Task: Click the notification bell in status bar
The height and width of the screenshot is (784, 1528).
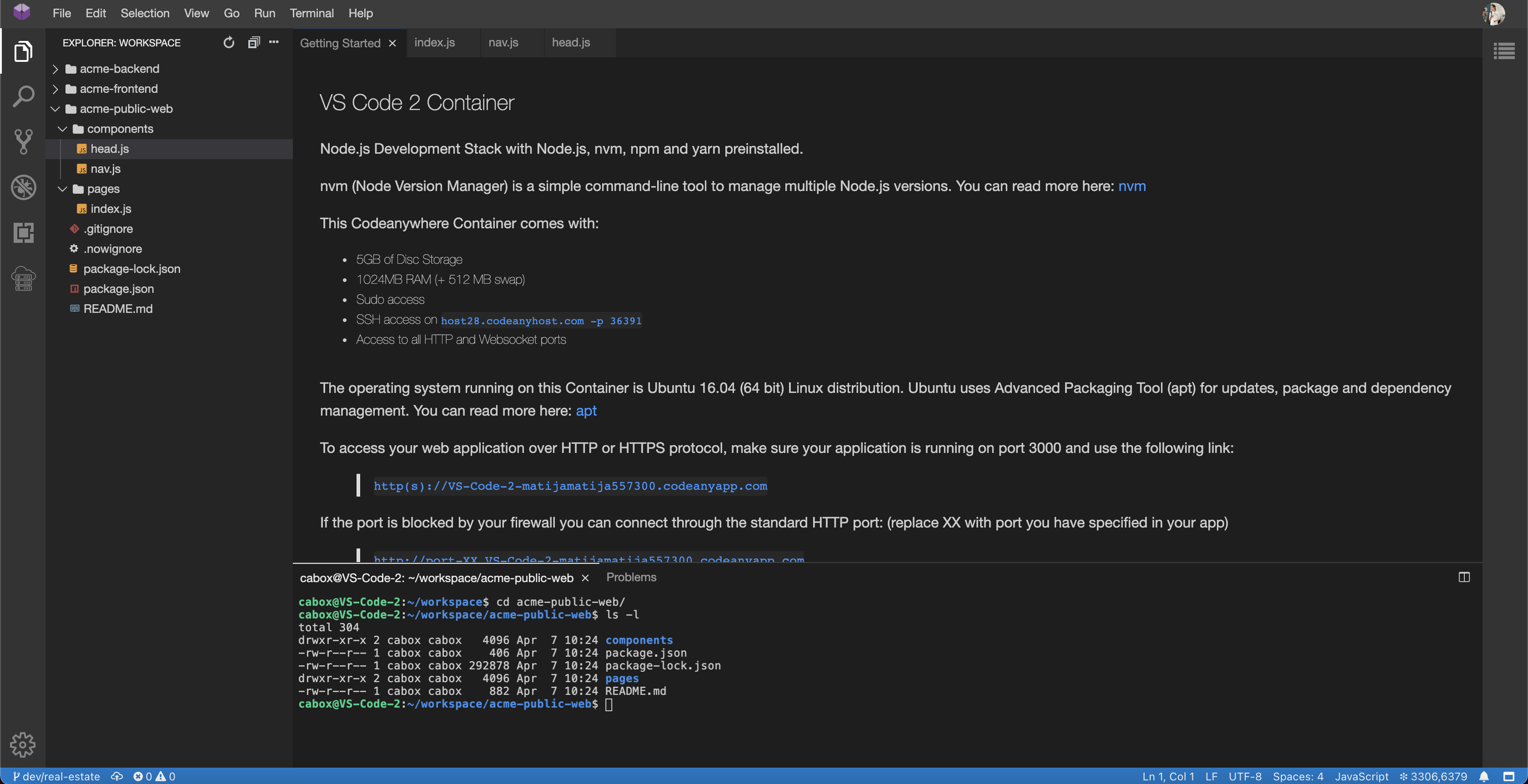Action: (x=1484, y=776)
